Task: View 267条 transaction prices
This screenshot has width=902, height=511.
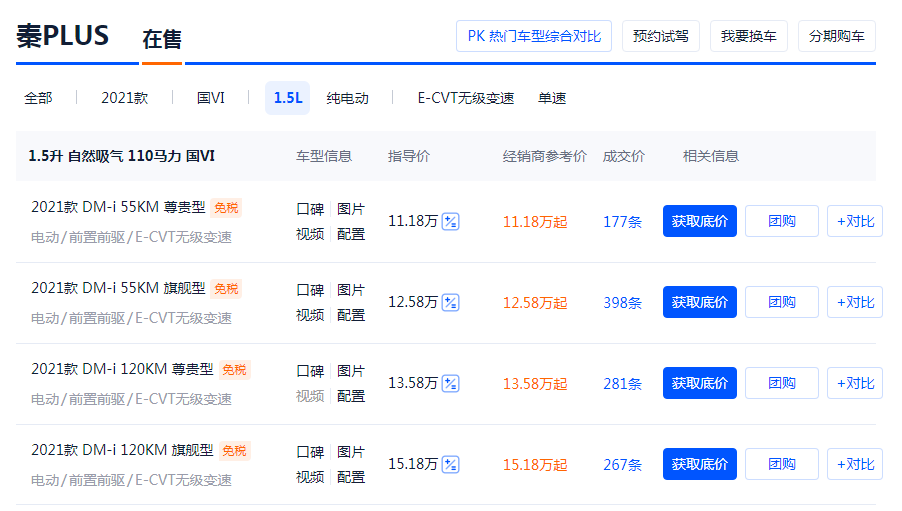Action: [x=622, y=465]
